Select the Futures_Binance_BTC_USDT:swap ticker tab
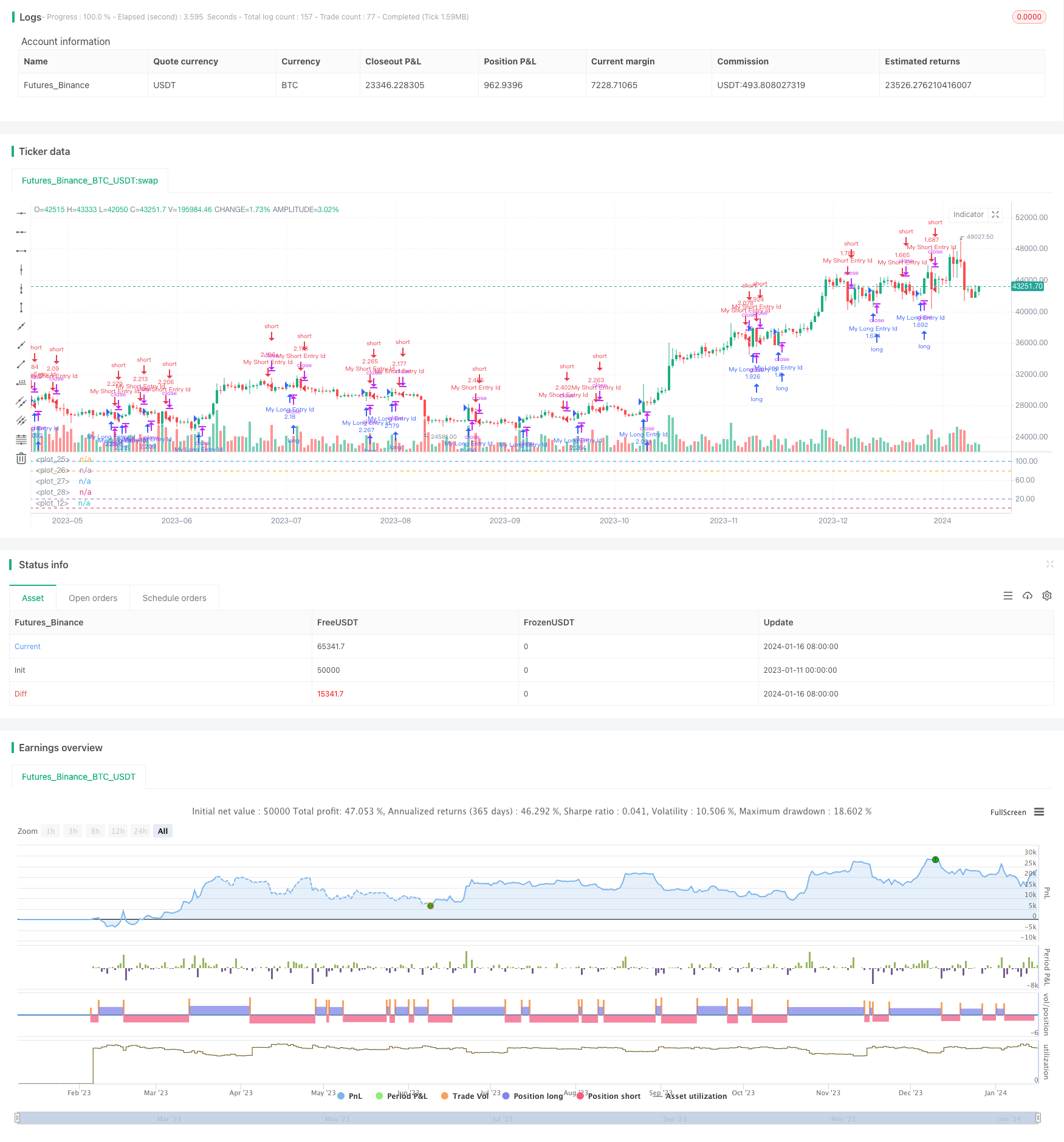Viewport: 1064px width, 1142px height. [90, 181]
